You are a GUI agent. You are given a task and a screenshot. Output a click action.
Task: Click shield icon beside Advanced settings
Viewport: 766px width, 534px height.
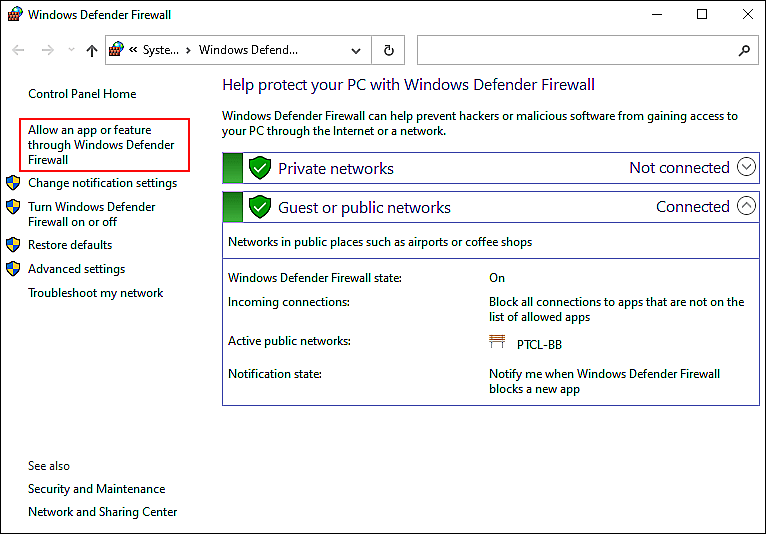click(x=13, y=268)
